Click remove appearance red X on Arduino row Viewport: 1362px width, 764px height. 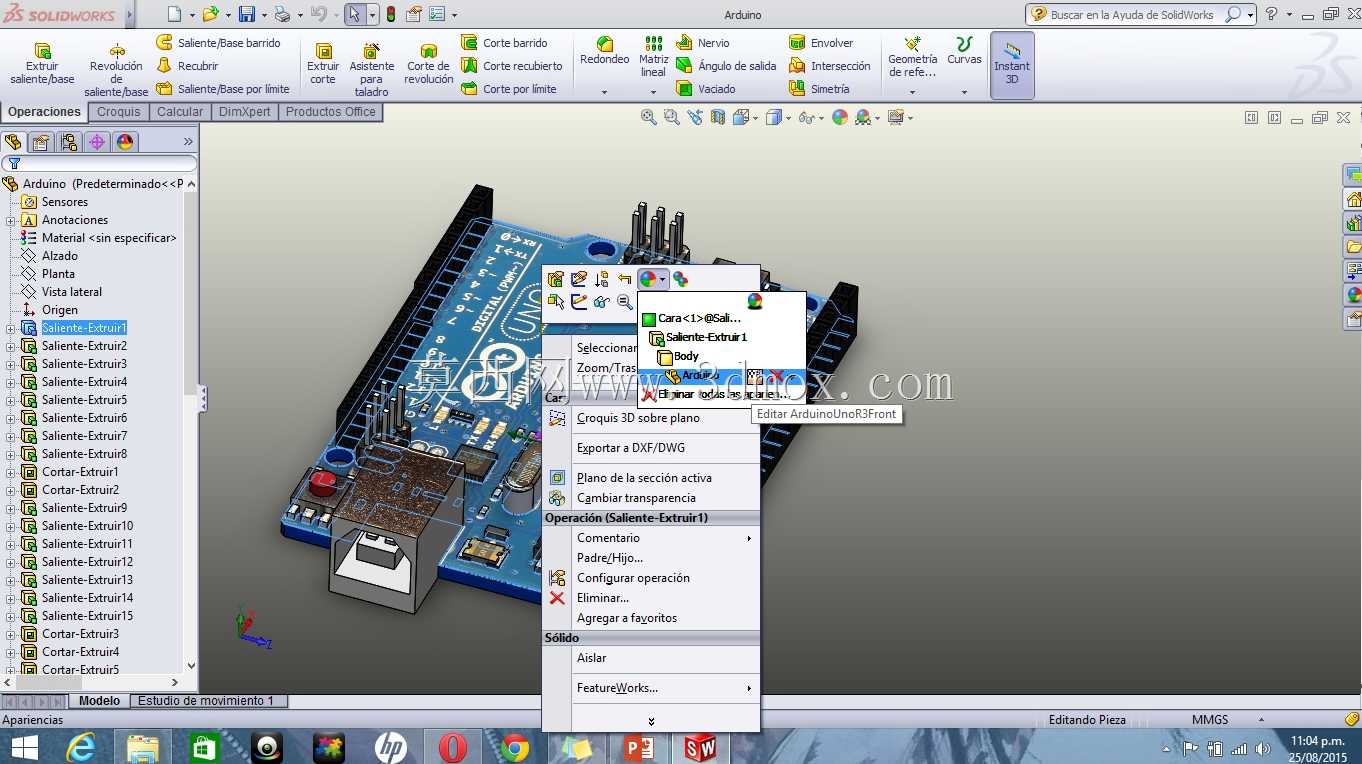pyautogui.click(x=776, y=375)
